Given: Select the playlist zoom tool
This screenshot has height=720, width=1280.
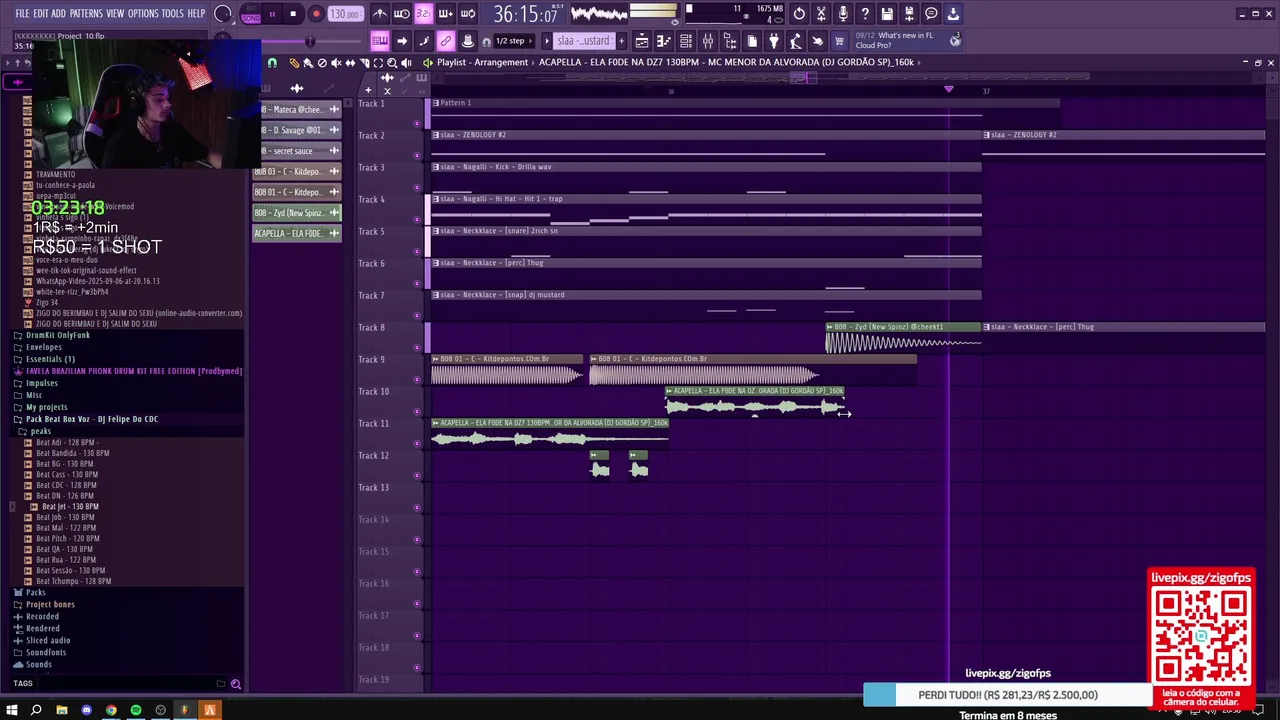Looking at the screenshot, I should pos(392,63).
